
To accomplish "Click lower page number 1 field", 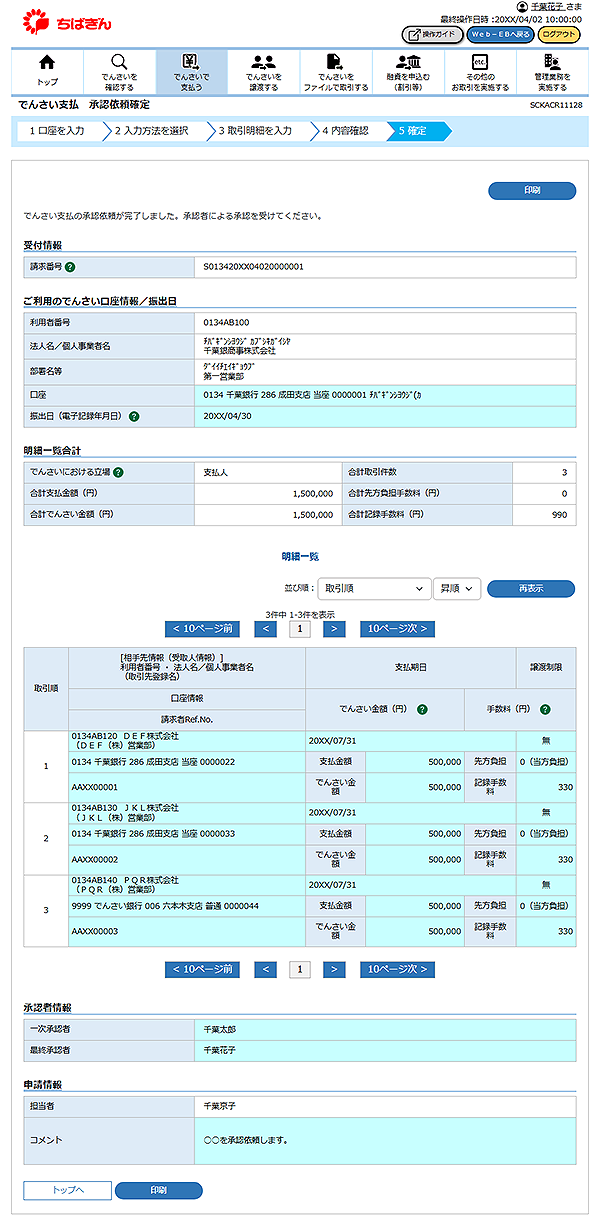I will 300,969.
